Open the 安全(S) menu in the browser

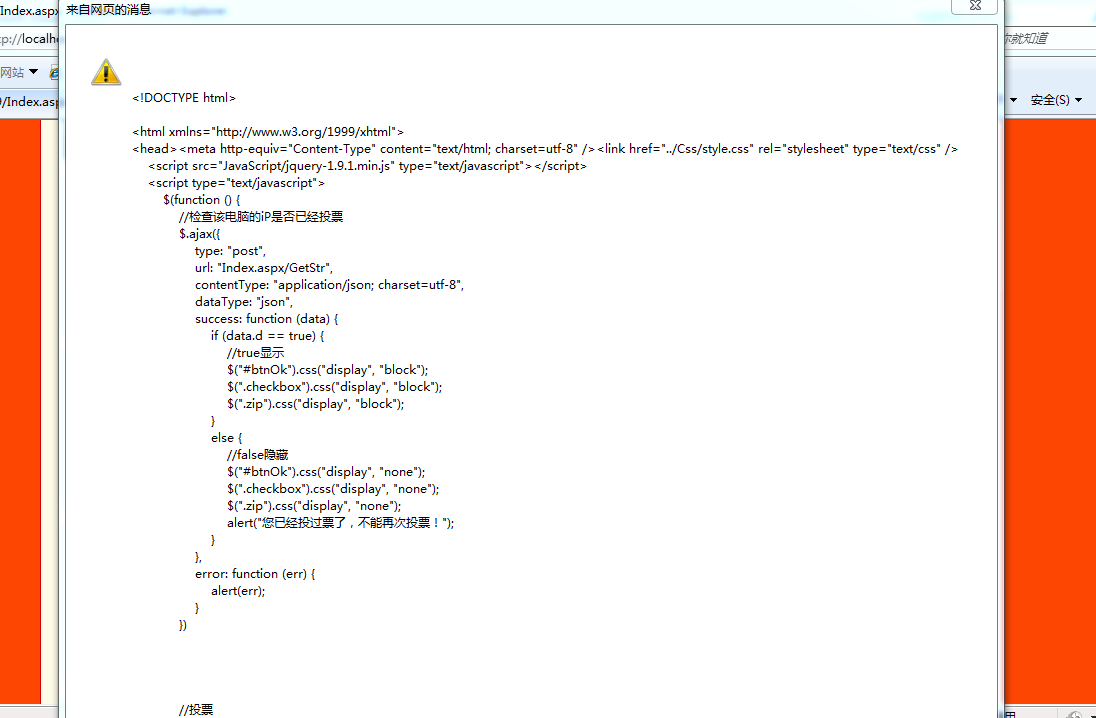1050,100
